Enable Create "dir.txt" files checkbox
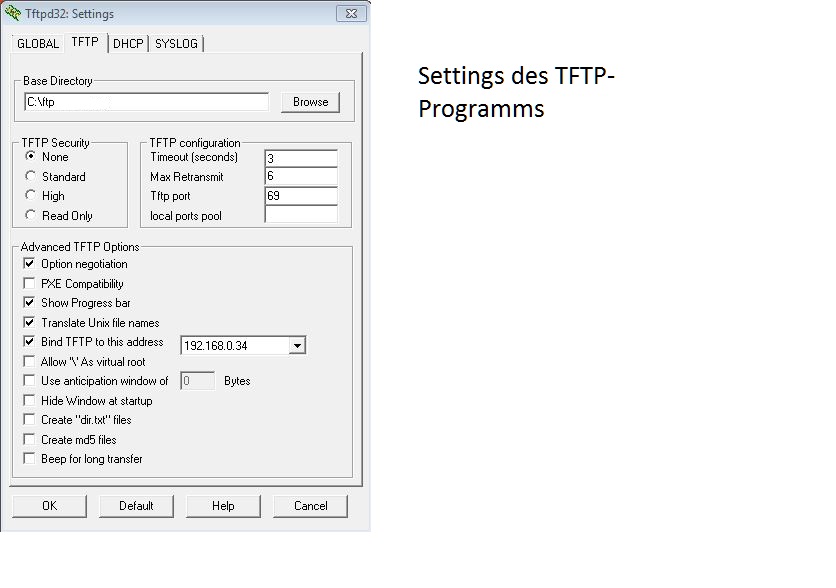The height and width of the screenshot is (588, 836). tap(29, 420)
